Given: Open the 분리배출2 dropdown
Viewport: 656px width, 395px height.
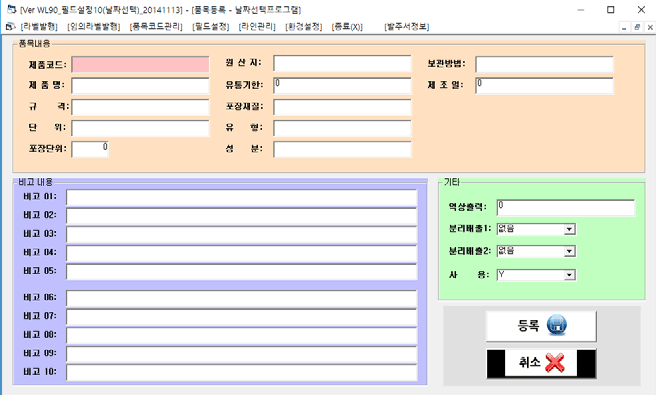Looking at the screenshot, I should pos(569,251).
